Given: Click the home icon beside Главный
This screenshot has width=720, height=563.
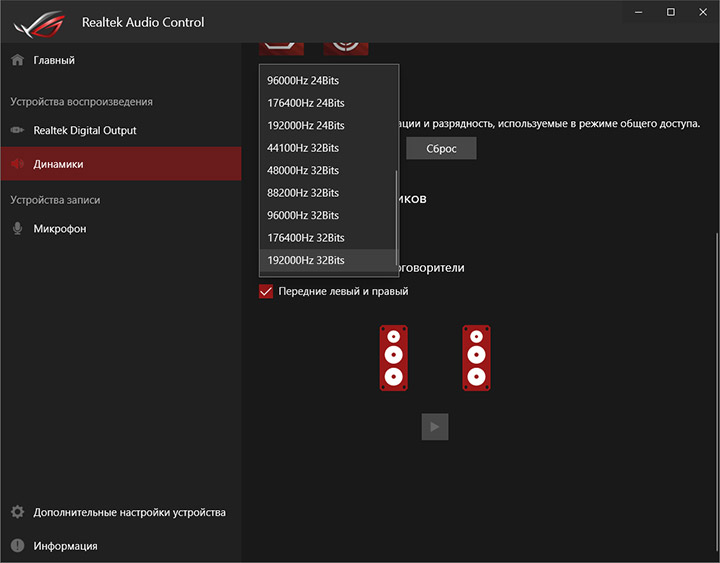Looking at the screenshot, I should pos(17,60).
